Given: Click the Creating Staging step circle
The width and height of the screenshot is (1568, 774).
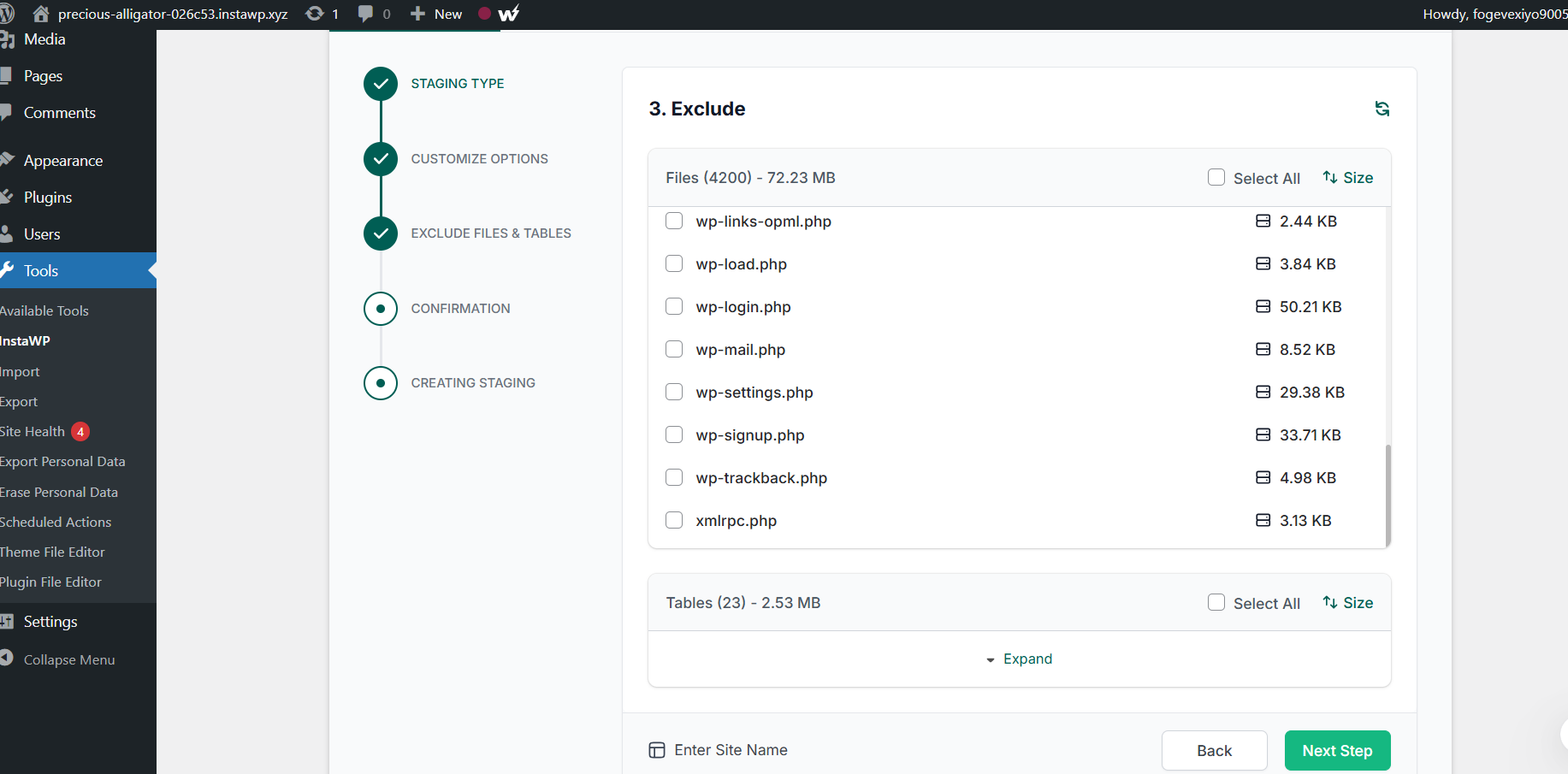Looking at the screenshot, I should point(381,383).
